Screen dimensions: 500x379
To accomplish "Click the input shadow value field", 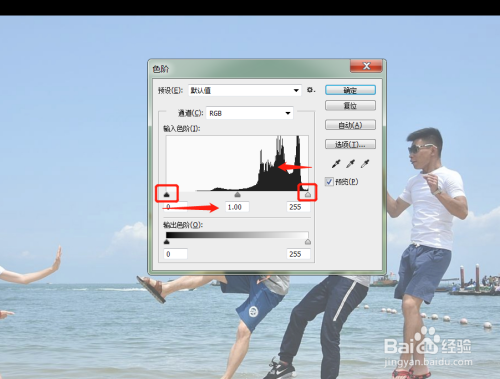I will click(x=176, y=207).
